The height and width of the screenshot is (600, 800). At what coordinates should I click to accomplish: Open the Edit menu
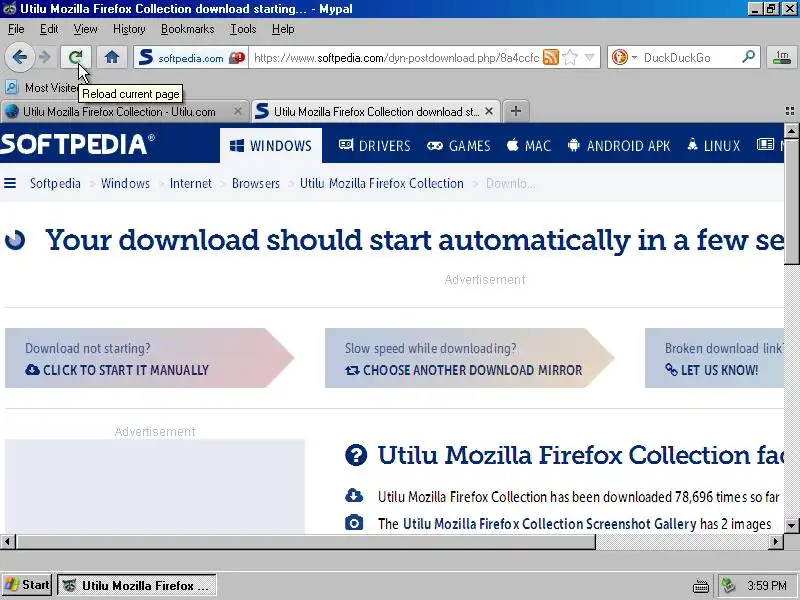coord(49,29)
